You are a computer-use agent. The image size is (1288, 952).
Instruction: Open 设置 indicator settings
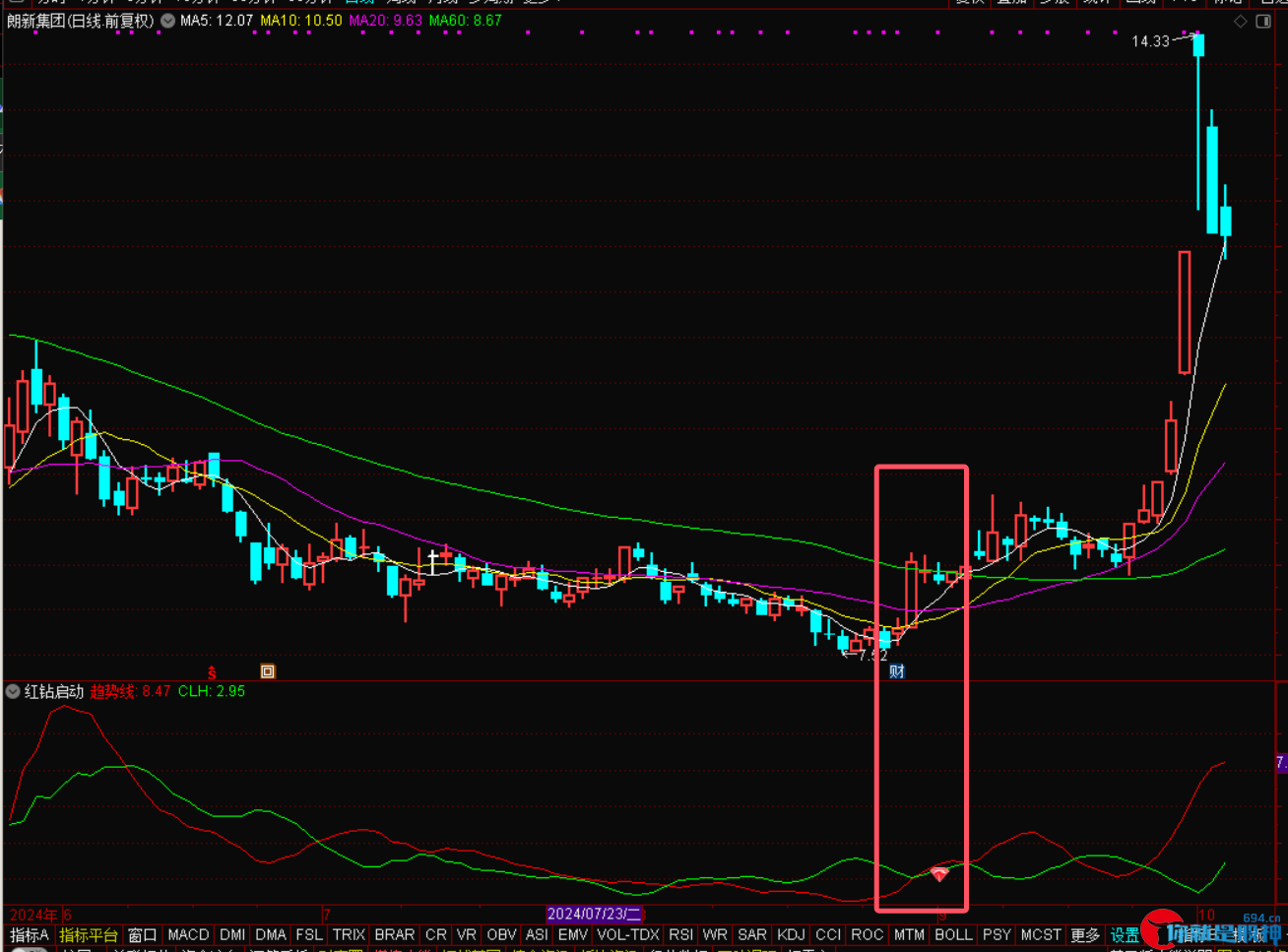coord(1125,934)
